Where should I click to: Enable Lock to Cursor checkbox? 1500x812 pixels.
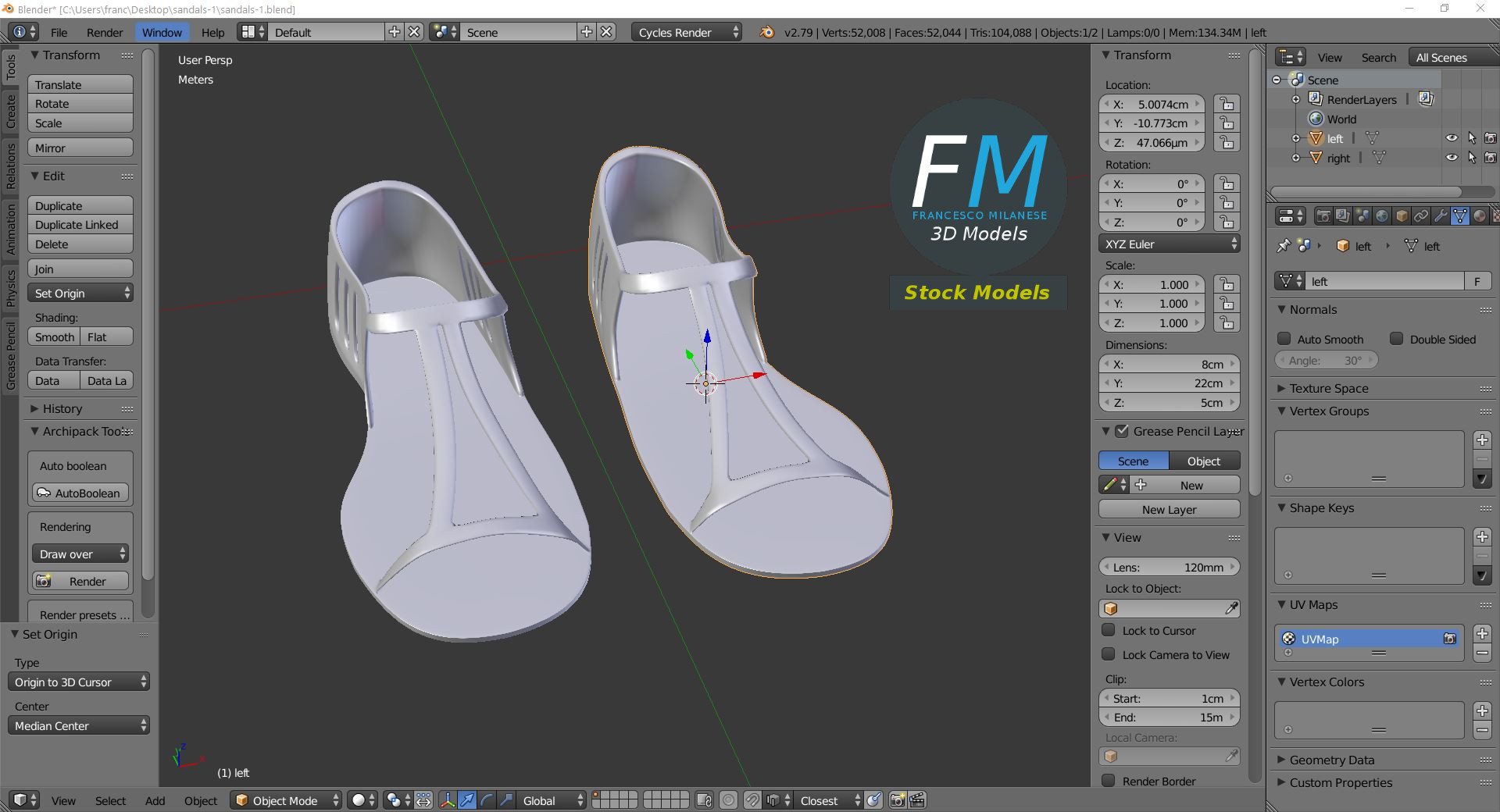point(1108,630)
